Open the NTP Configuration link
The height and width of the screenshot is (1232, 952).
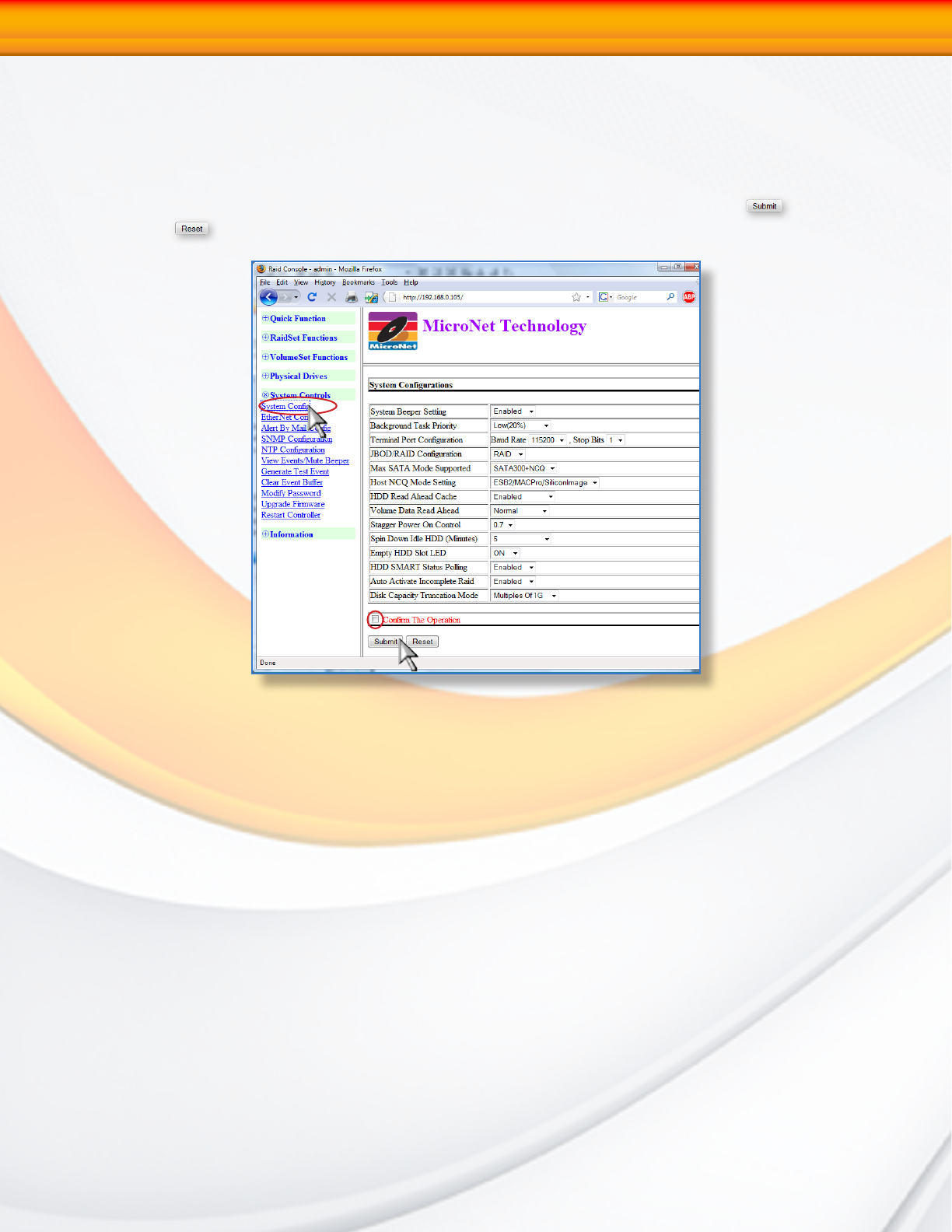pos(293,450)
